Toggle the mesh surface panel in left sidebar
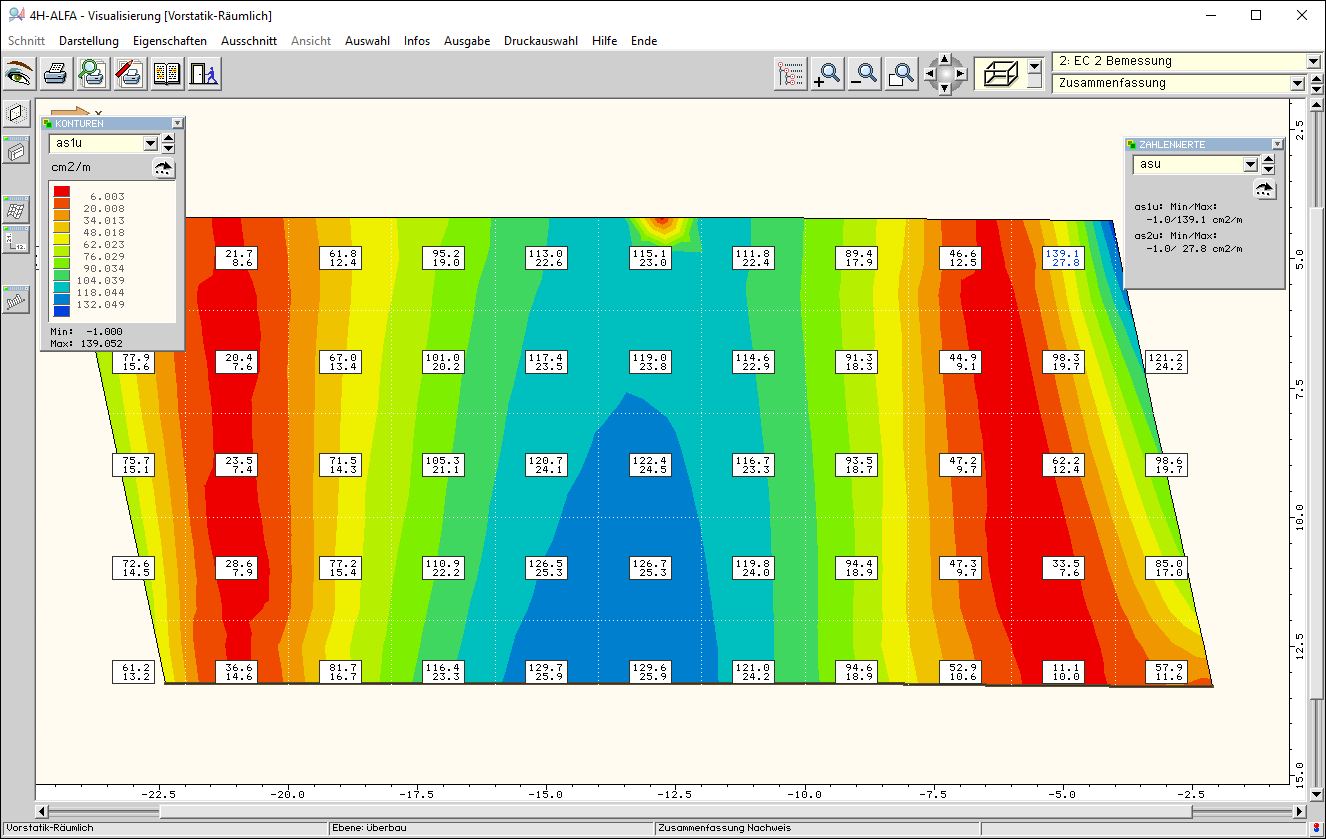The height and width of the screenshot is (839, 1326). [x=16, y=208]
